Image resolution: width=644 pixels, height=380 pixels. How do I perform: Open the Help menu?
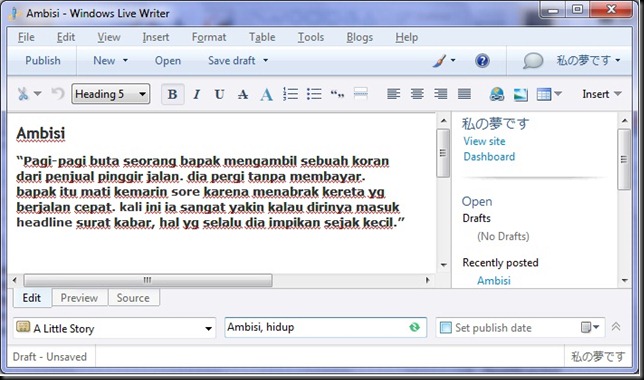click(x=407, y=37)
